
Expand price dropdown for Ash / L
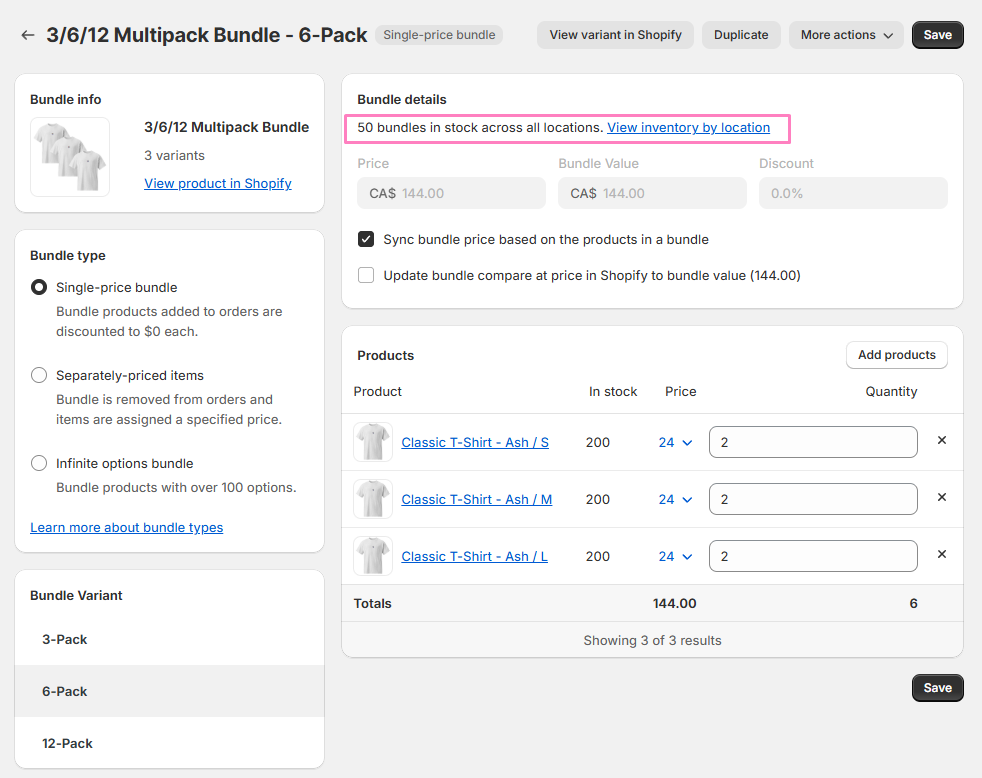[675, 557]
